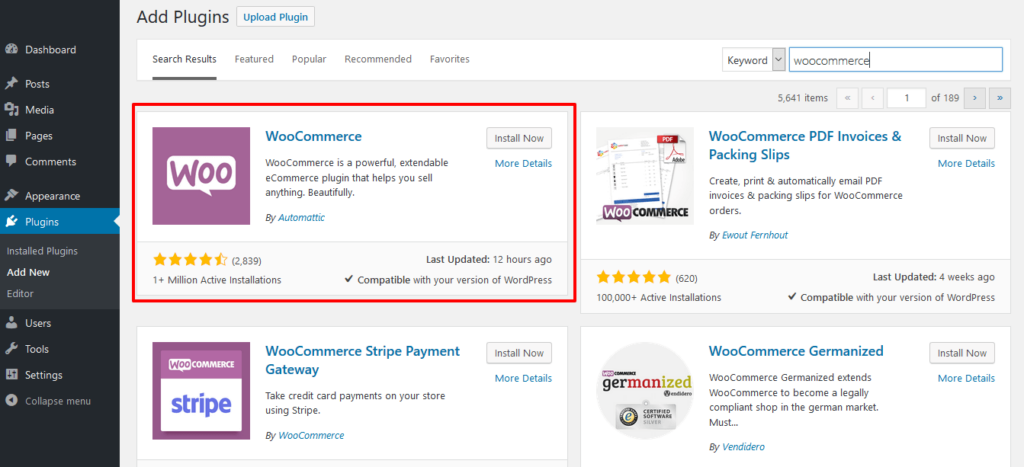Click the Posts pushpin icon
Screen dimensions: 1024x467
tap(11, 84)
